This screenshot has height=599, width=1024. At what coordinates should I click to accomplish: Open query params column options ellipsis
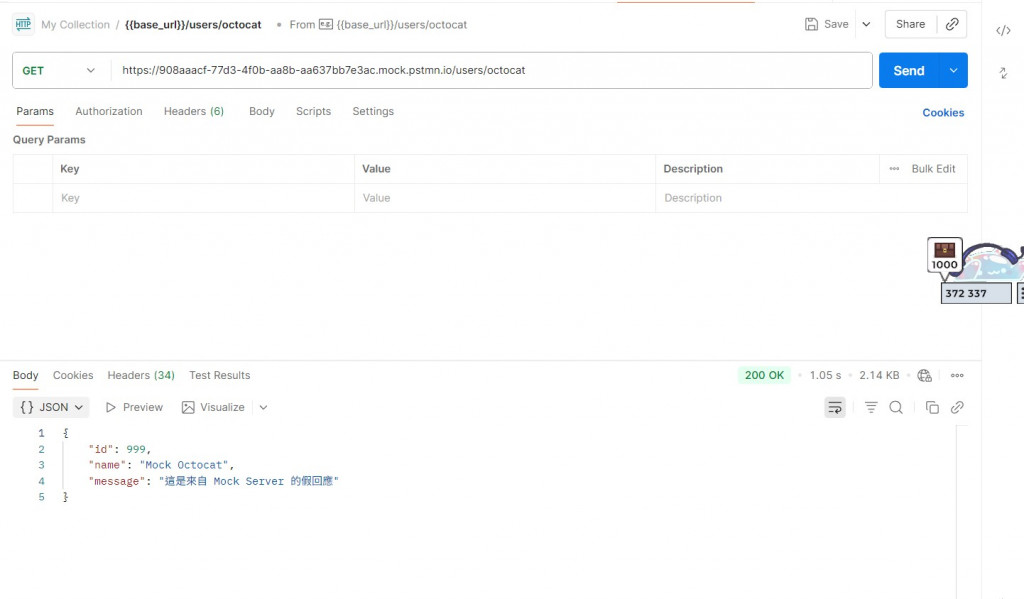894,169
